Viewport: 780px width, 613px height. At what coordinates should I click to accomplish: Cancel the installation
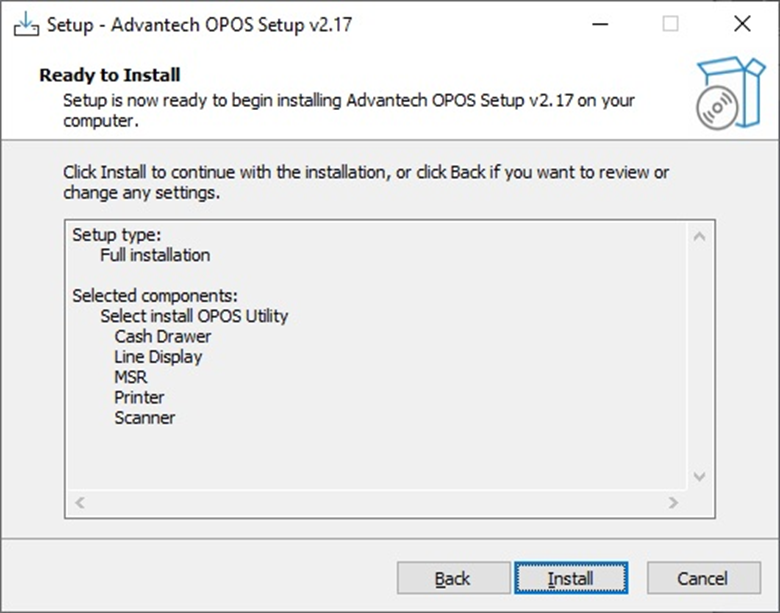click(x=702, y=578)
